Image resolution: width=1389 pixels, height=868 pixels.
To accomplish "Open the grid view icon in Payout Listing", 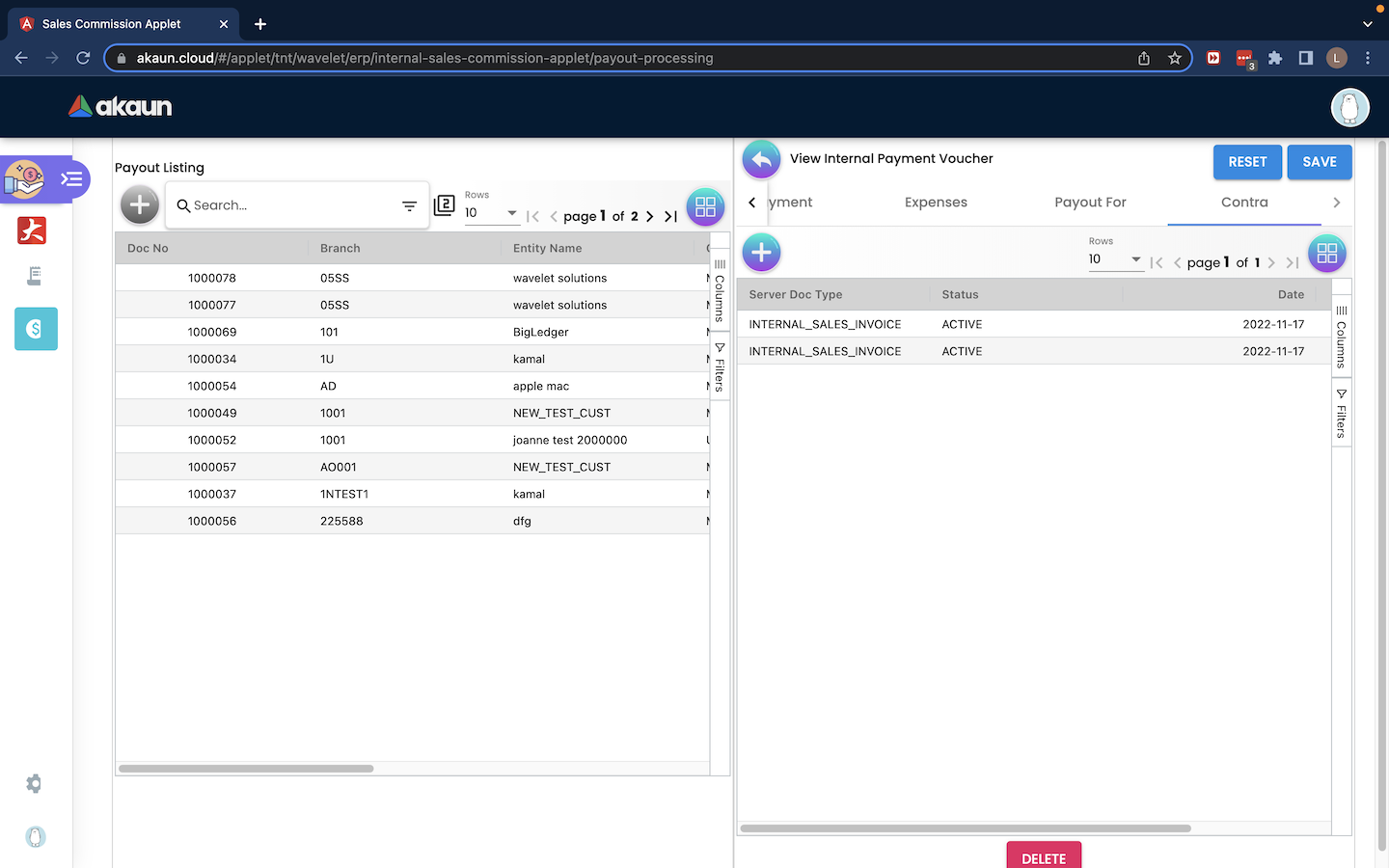I will [x=705, y=206].
